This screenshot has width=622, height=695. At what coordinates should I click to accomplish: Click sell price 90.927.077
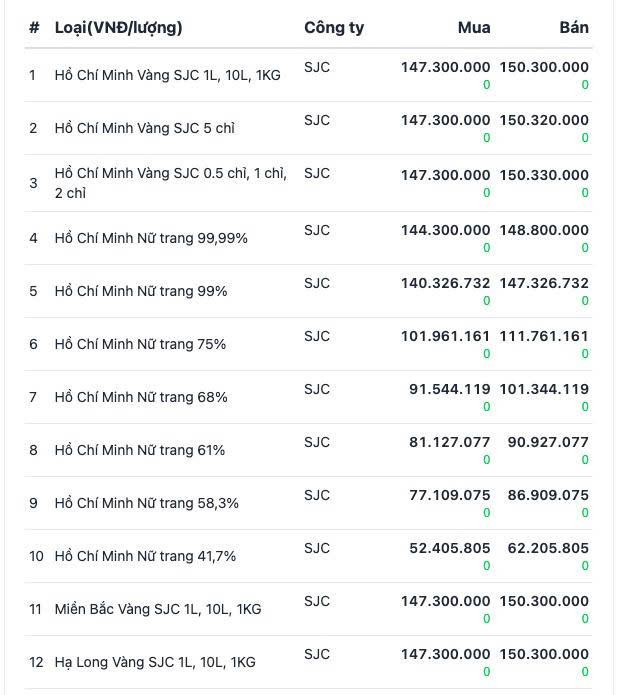[548, 442]
